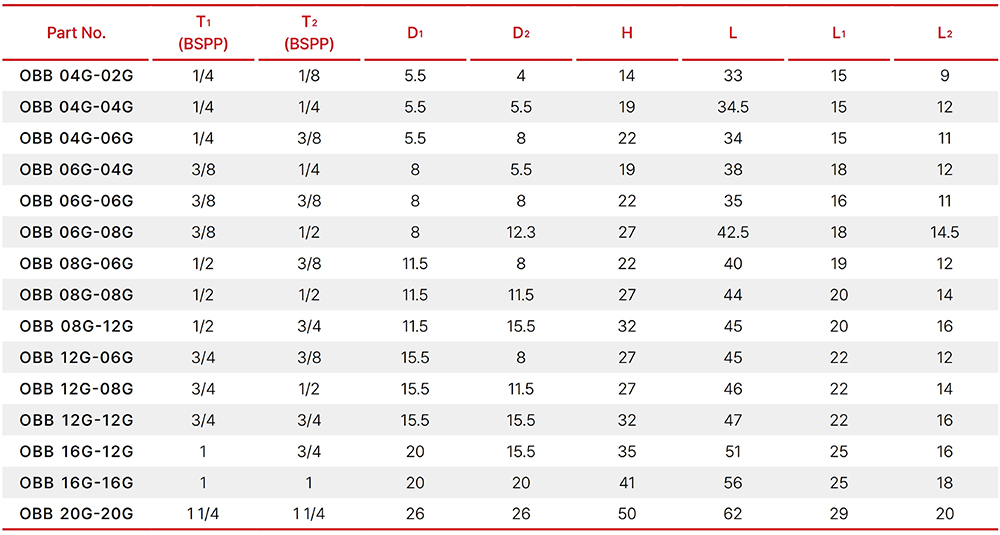
Task: Select the D1 column header
Action: pyautogui.click(x=415, y=33)
